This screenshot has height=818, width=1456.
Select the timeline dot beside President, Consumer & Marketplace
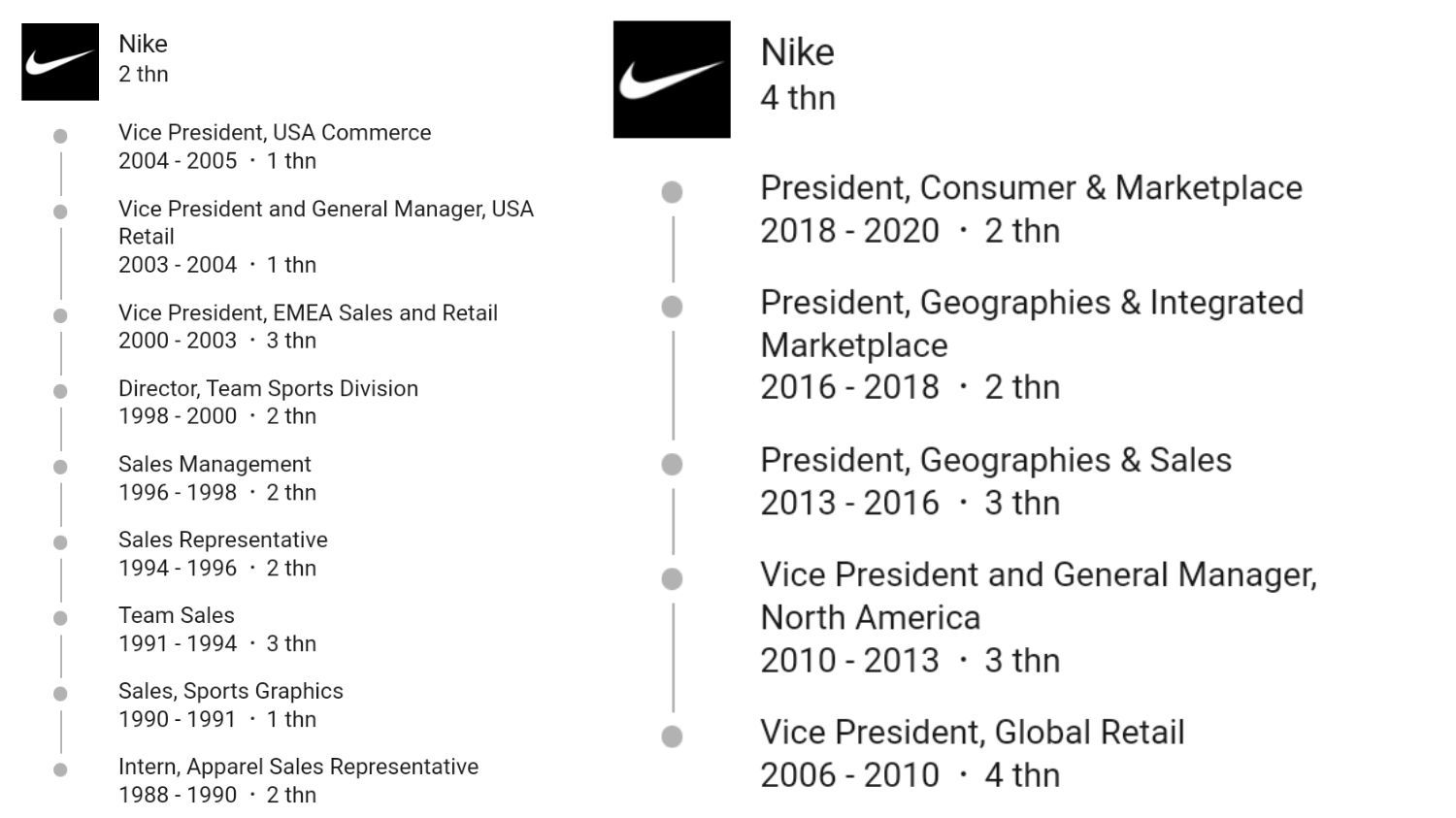click(672, 192)
